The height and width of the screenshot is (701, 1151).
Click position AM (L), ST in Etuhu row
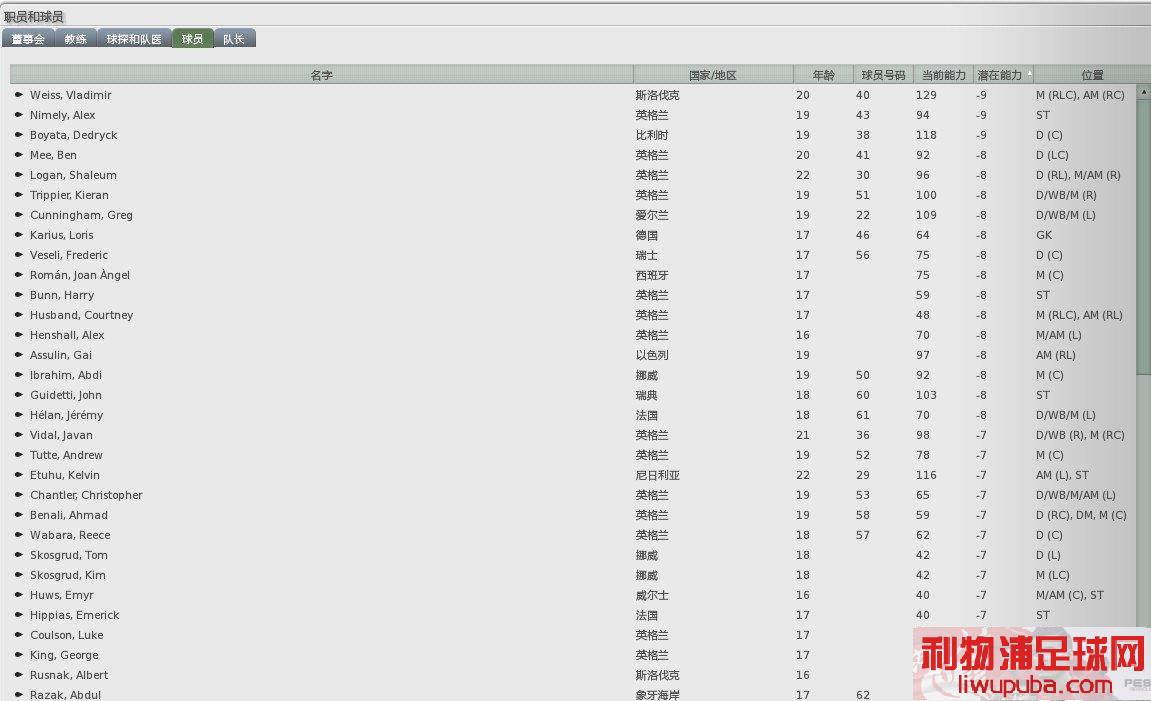(x=1062, y=475)
